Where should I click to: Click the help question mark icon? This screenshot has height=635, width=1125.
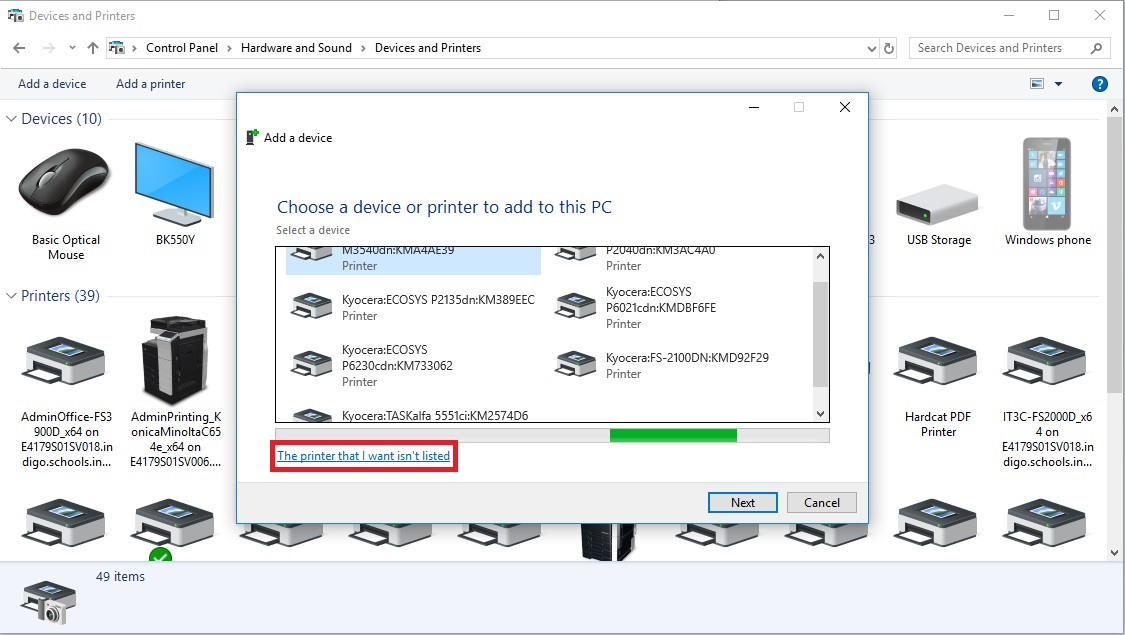[x=1099, y=84]
